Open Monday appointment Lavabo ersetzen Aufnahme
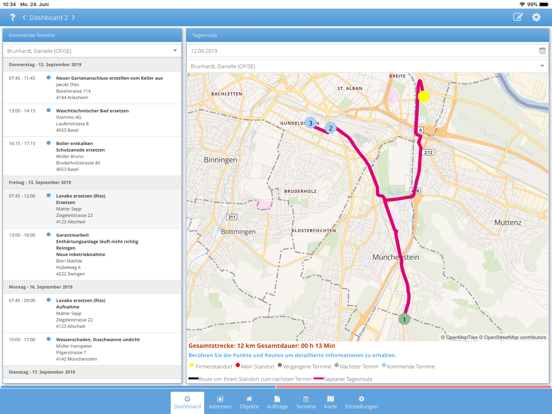This screenshot has width=552, height=414. tap(92, 313)
